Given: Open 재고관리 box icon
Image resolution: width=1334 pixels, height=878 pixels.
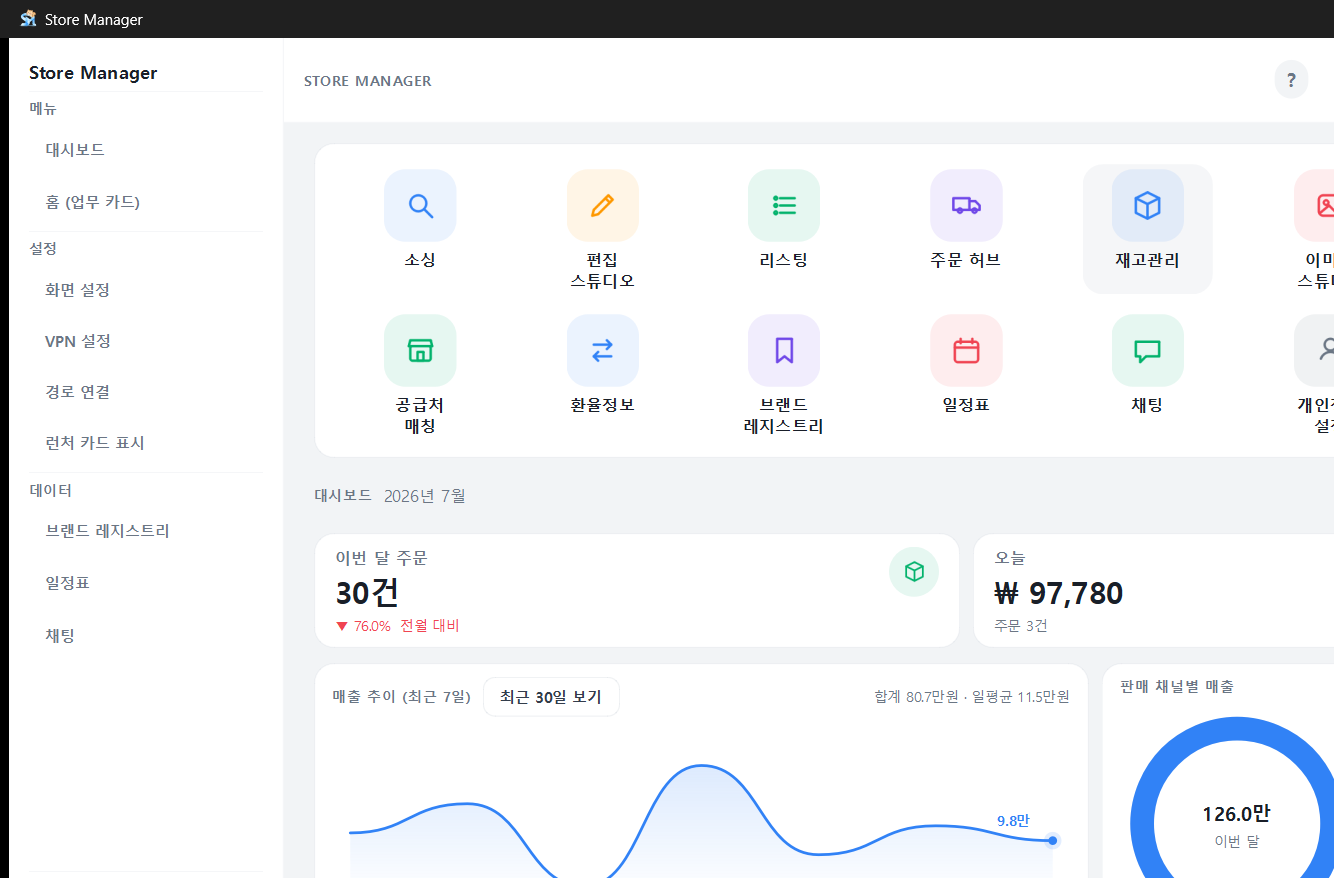Looking at the screenshot, I should tap(1148, 206).
